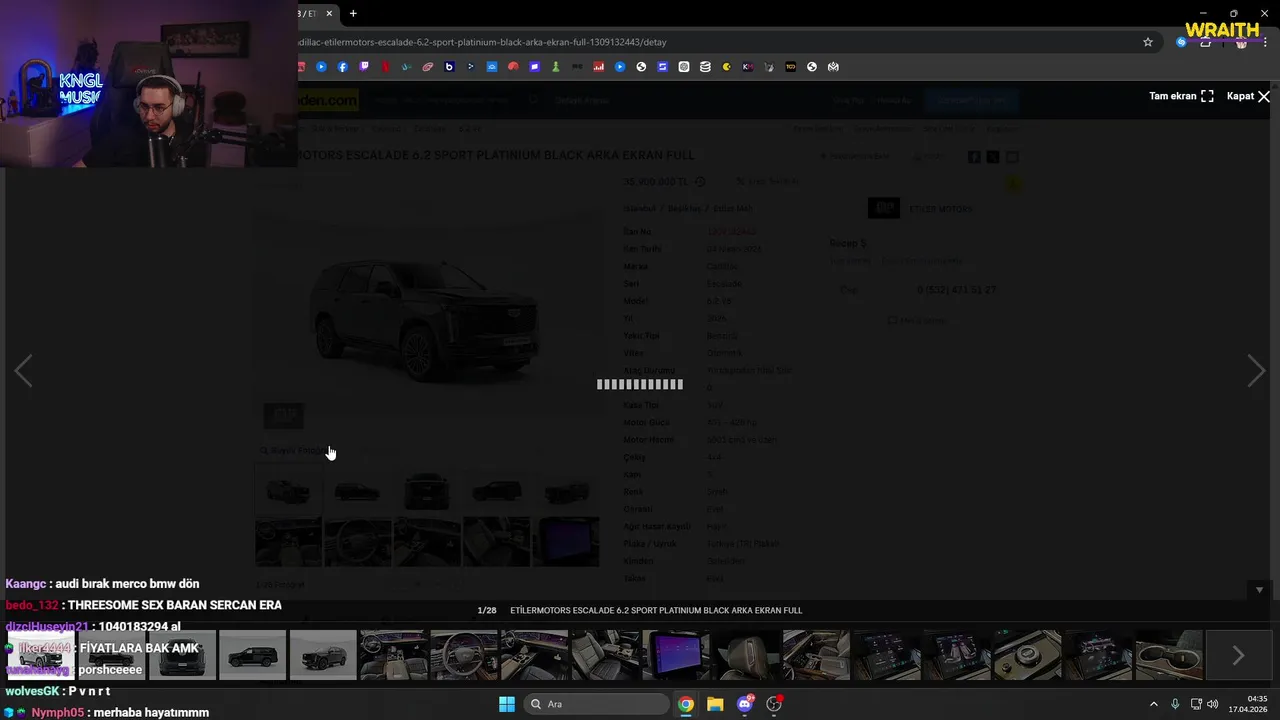Click the address bar URL

point(482,42)
